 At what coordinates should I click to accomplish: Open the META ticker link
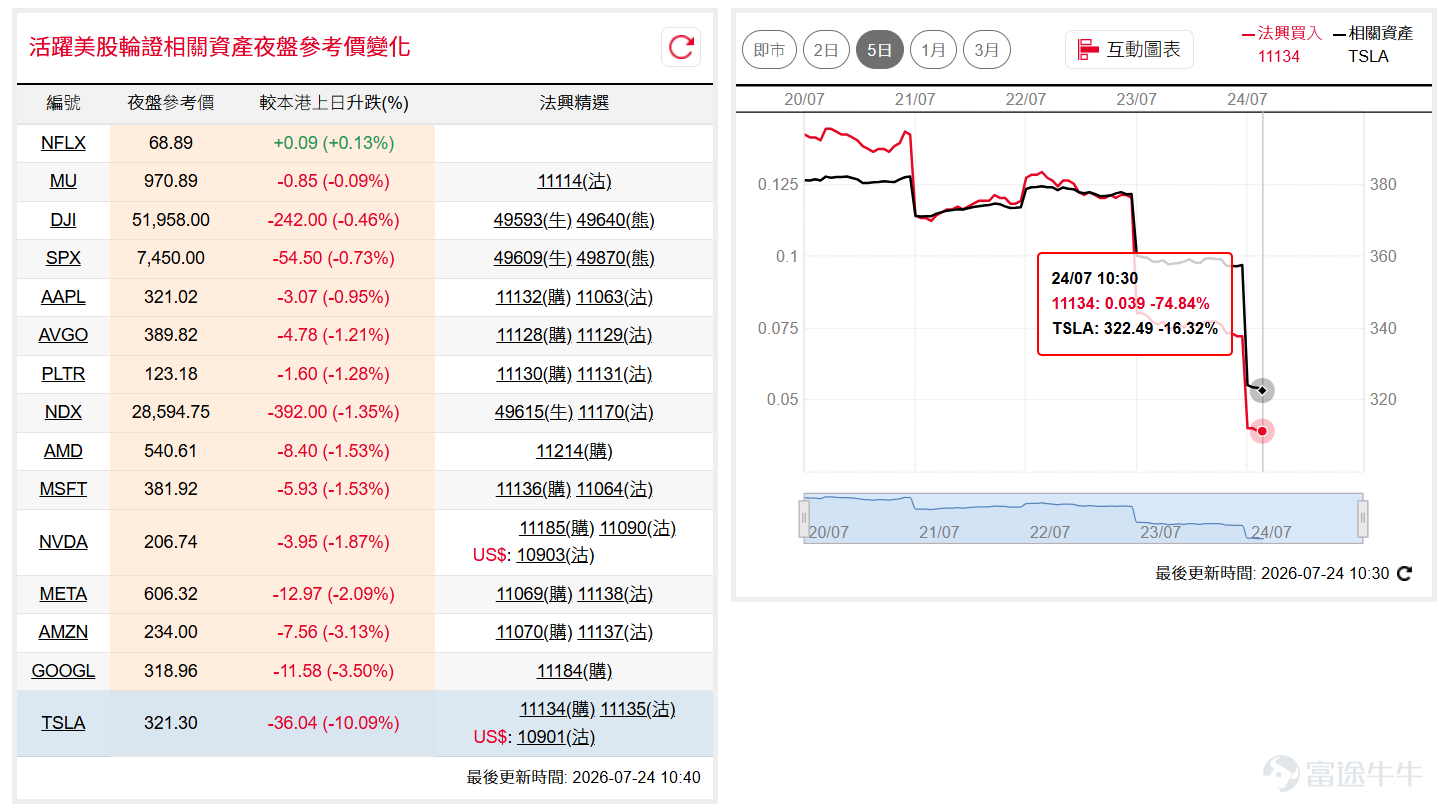click(x=63, y=594)
